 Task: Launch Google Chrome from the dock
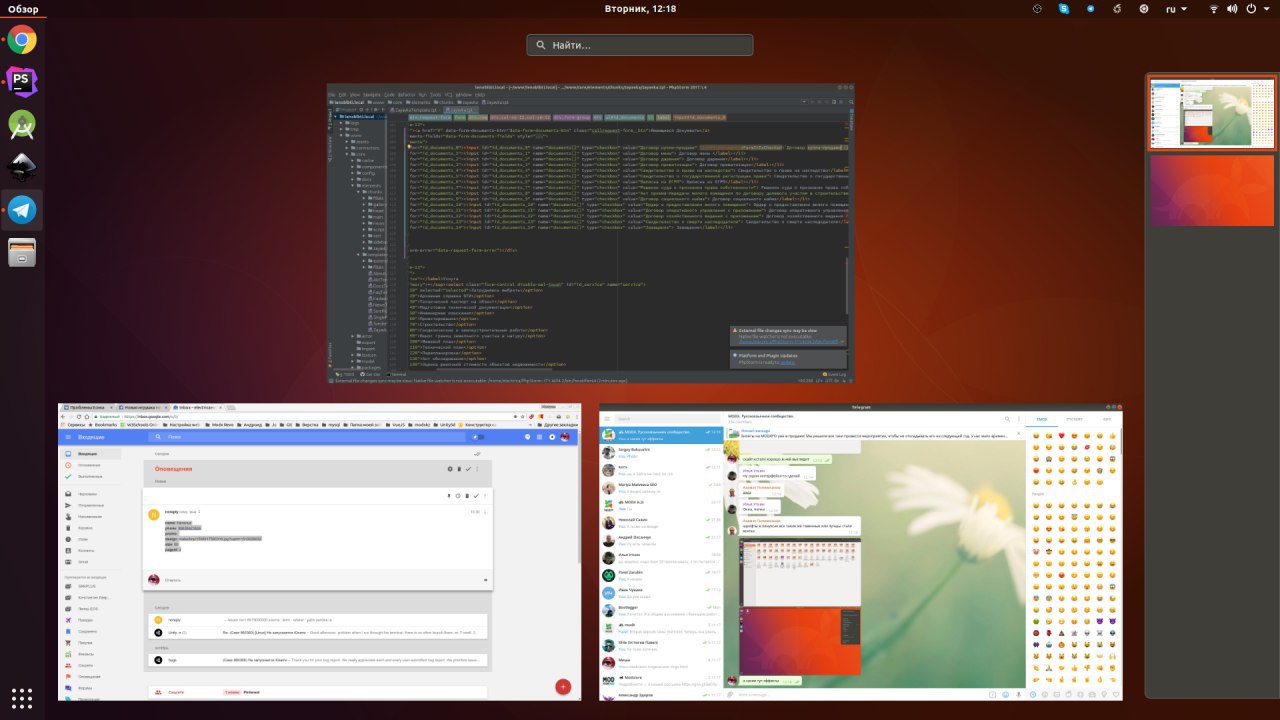22,40
